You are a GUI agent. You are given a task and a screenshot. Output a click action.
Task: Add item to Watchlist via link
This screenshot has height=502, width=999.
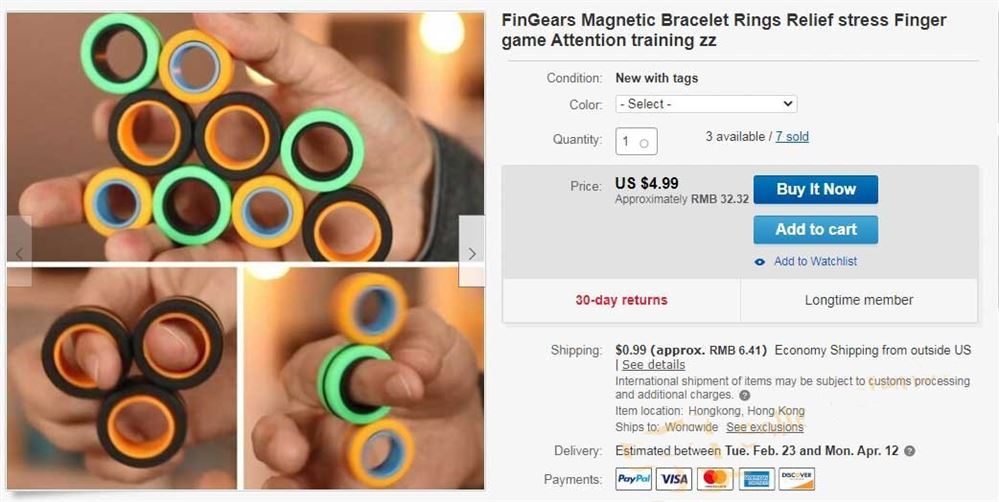[x=815, y=261]
